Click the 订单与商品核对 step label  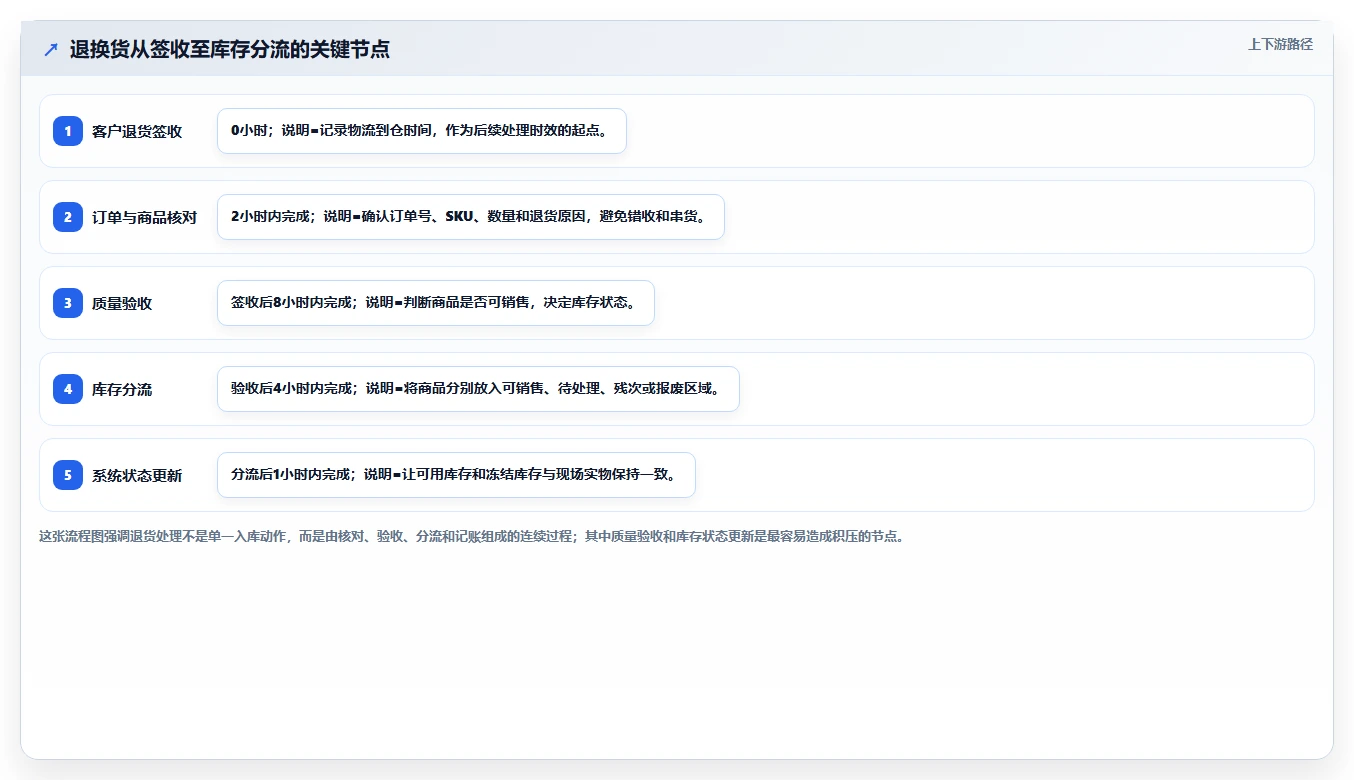click(144, 217)
